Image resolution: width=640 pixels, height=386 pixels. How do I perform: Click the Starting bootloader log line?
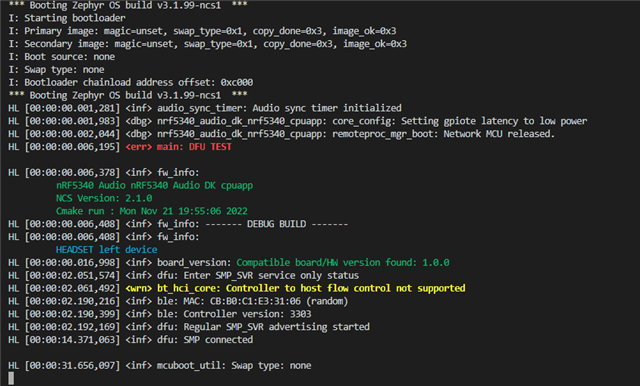pos(67,18)
